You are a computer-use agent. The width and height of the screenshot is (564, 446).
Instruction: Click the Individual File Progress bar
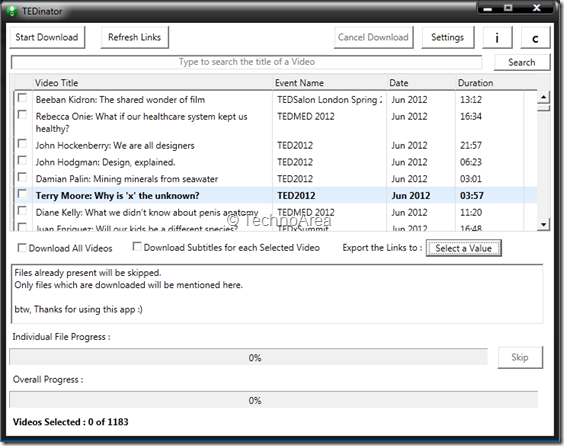click(x=249, y=358)
